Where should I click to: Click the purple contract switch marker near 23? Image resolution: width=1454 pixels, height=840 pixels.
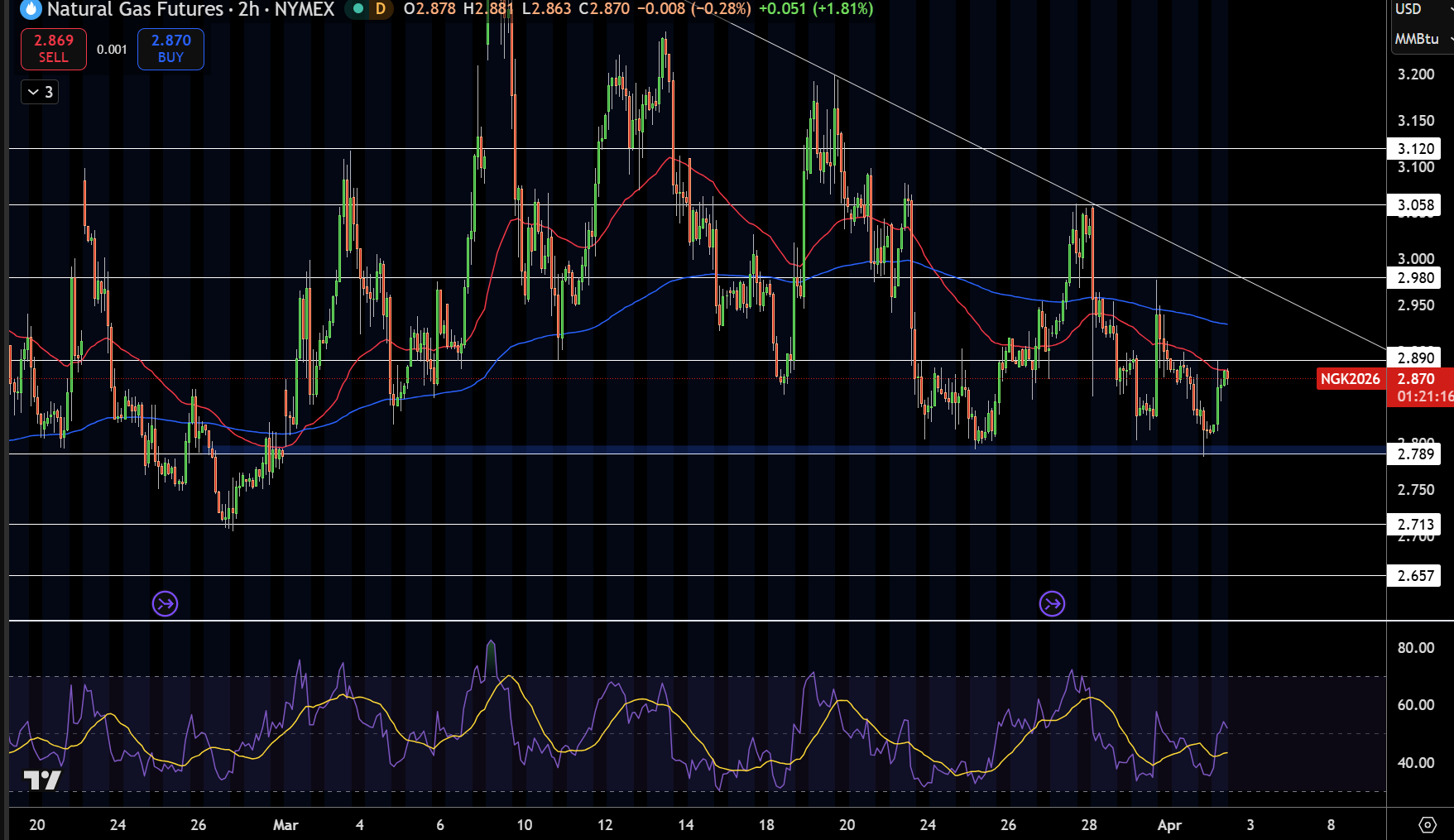click(x=166, y=603)
